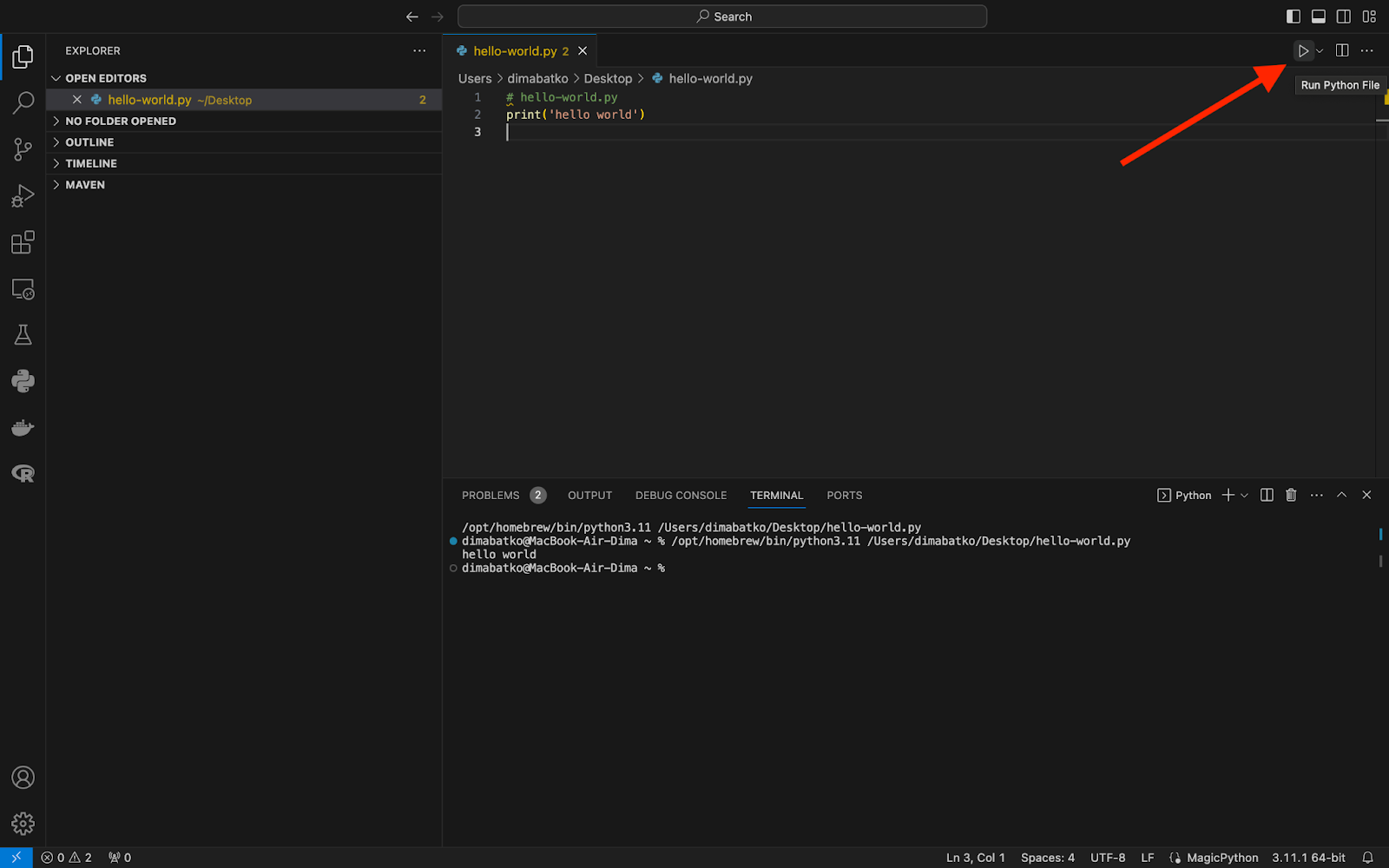
Task: Open notifications bell in status bar
Action: 1367,858
